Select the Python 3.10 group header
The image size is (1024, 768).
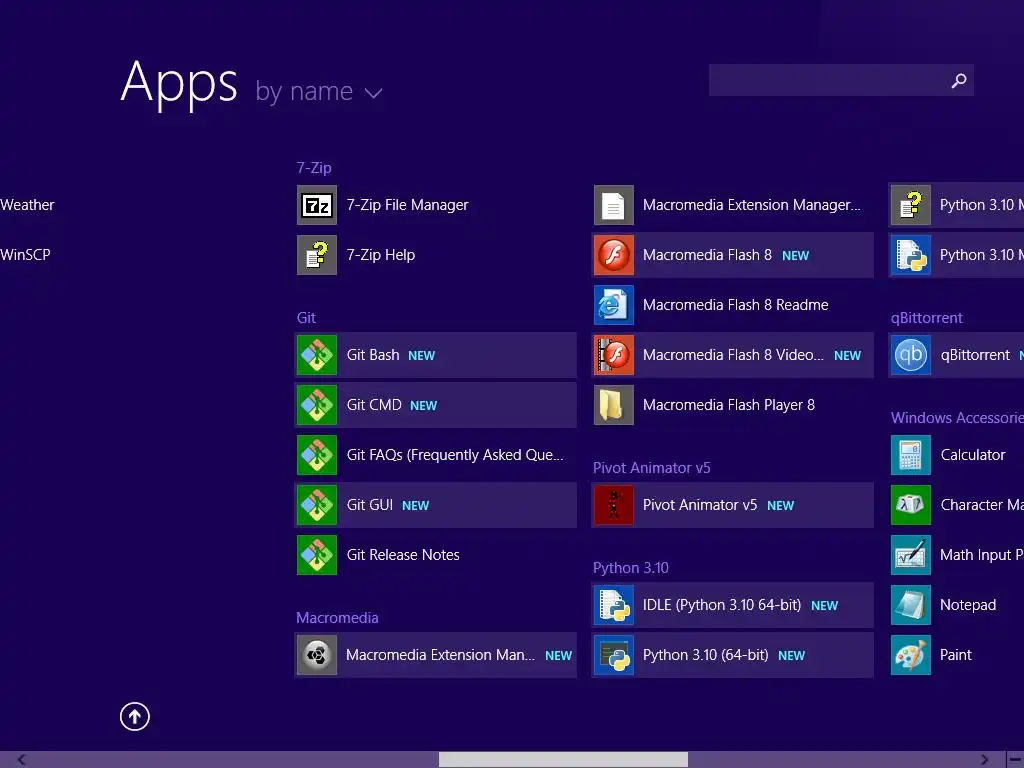(630, 568)
